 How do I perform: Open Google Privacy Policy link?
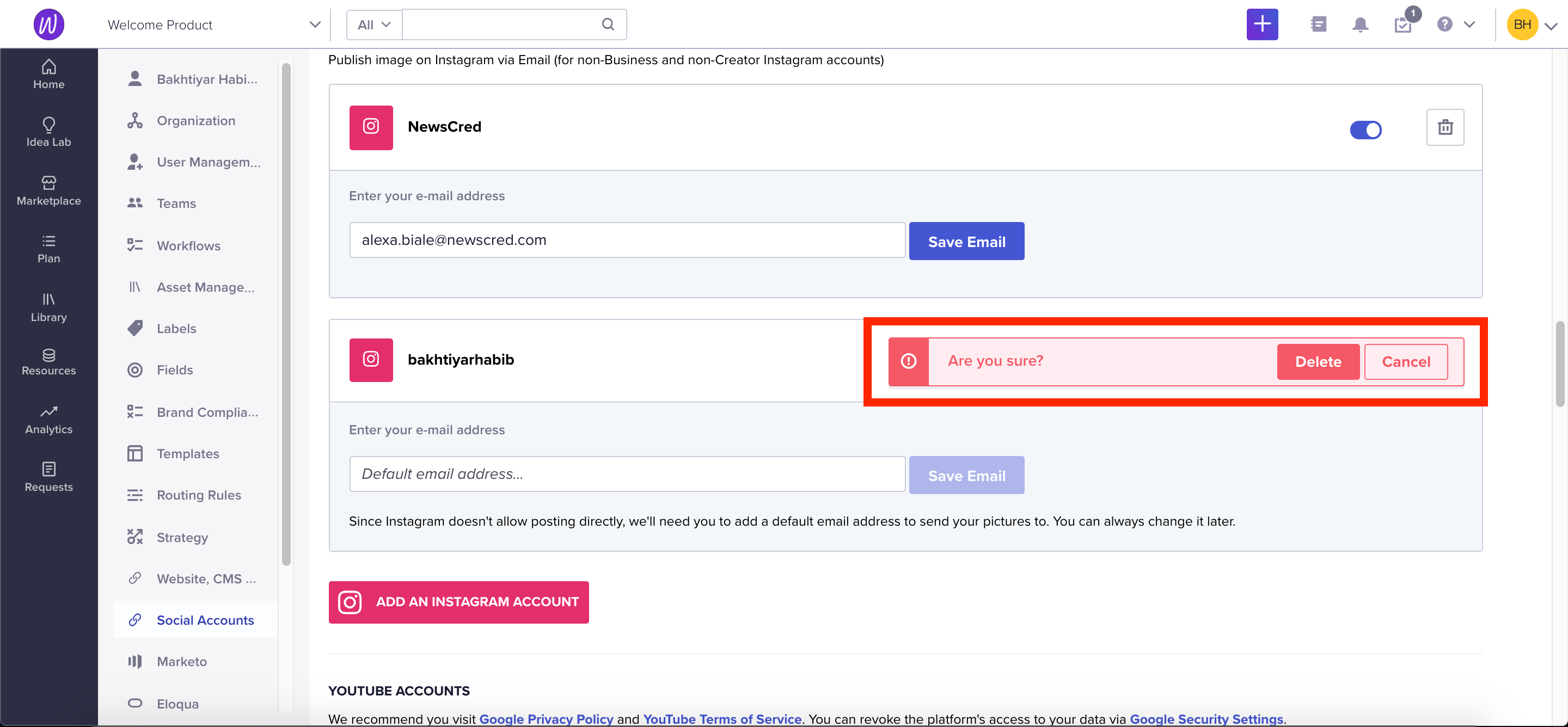point(546,718)
